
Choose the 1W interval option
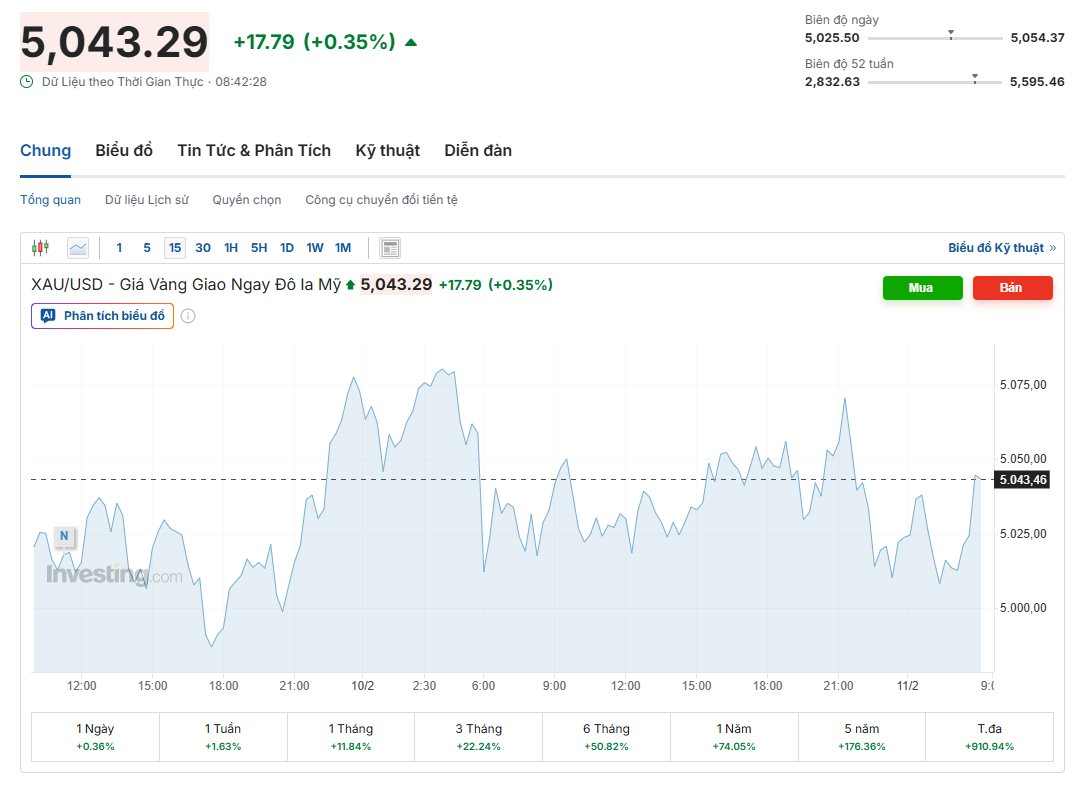click(x=314, y=248)
